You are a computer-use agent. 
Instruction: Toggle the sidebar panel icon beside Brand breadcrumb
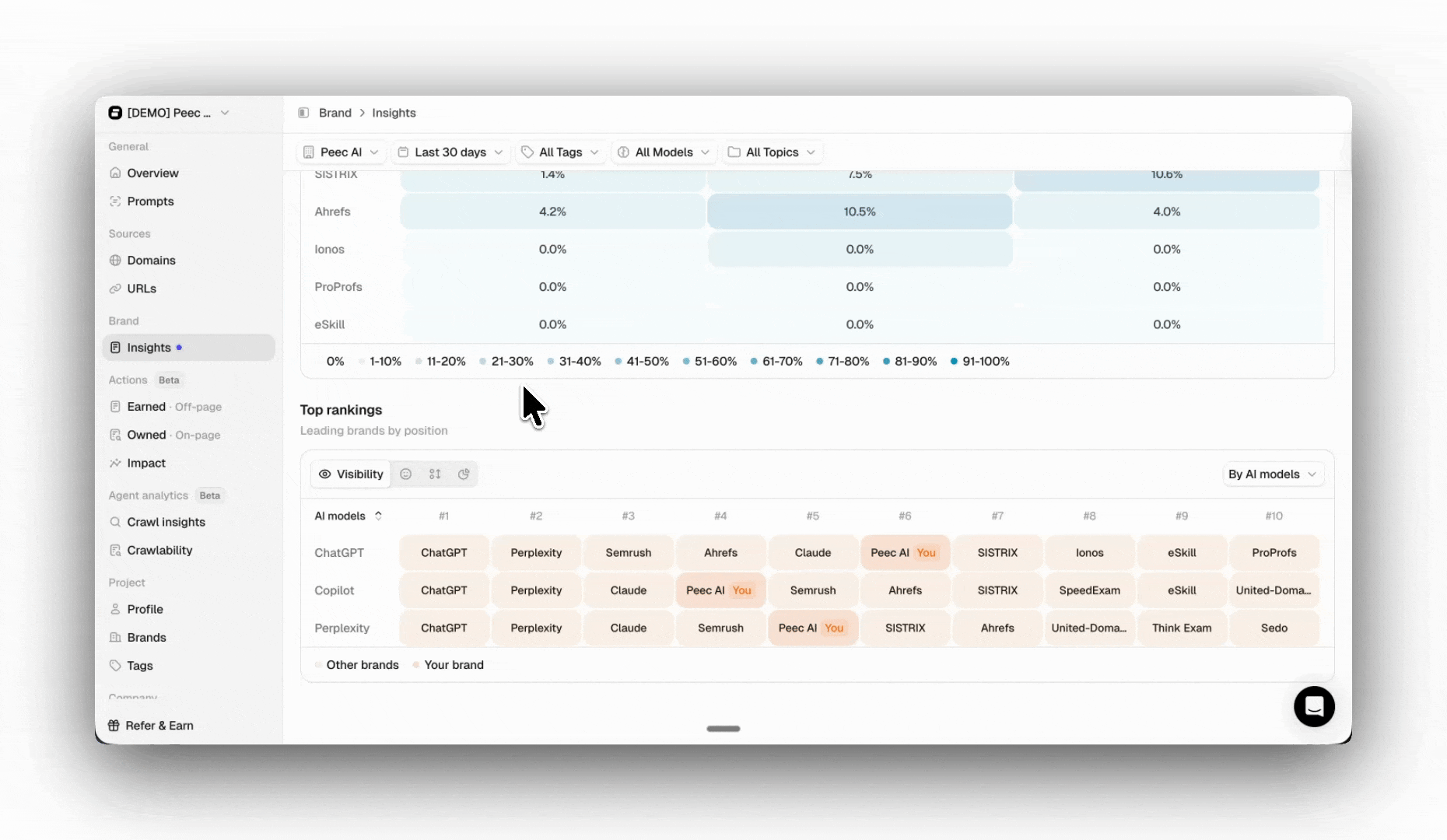coord(303,113)
